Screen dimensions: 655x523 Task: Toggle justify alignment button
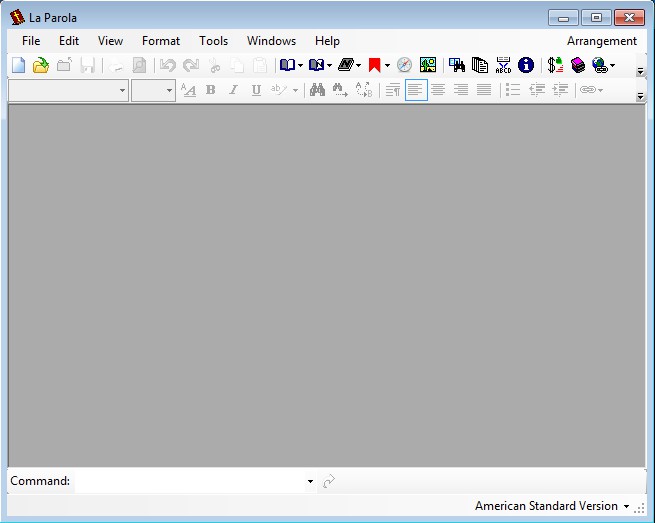tap(484, 90)
